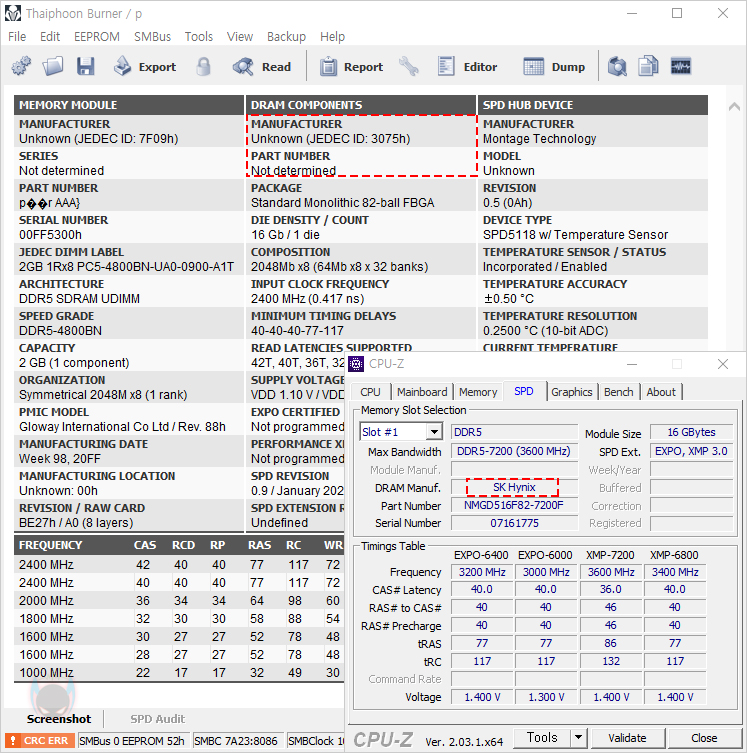This screenshot has height=753, width=747.
Task: Switch to the Memory tab in CPU-Z
Action: point(478,392)
